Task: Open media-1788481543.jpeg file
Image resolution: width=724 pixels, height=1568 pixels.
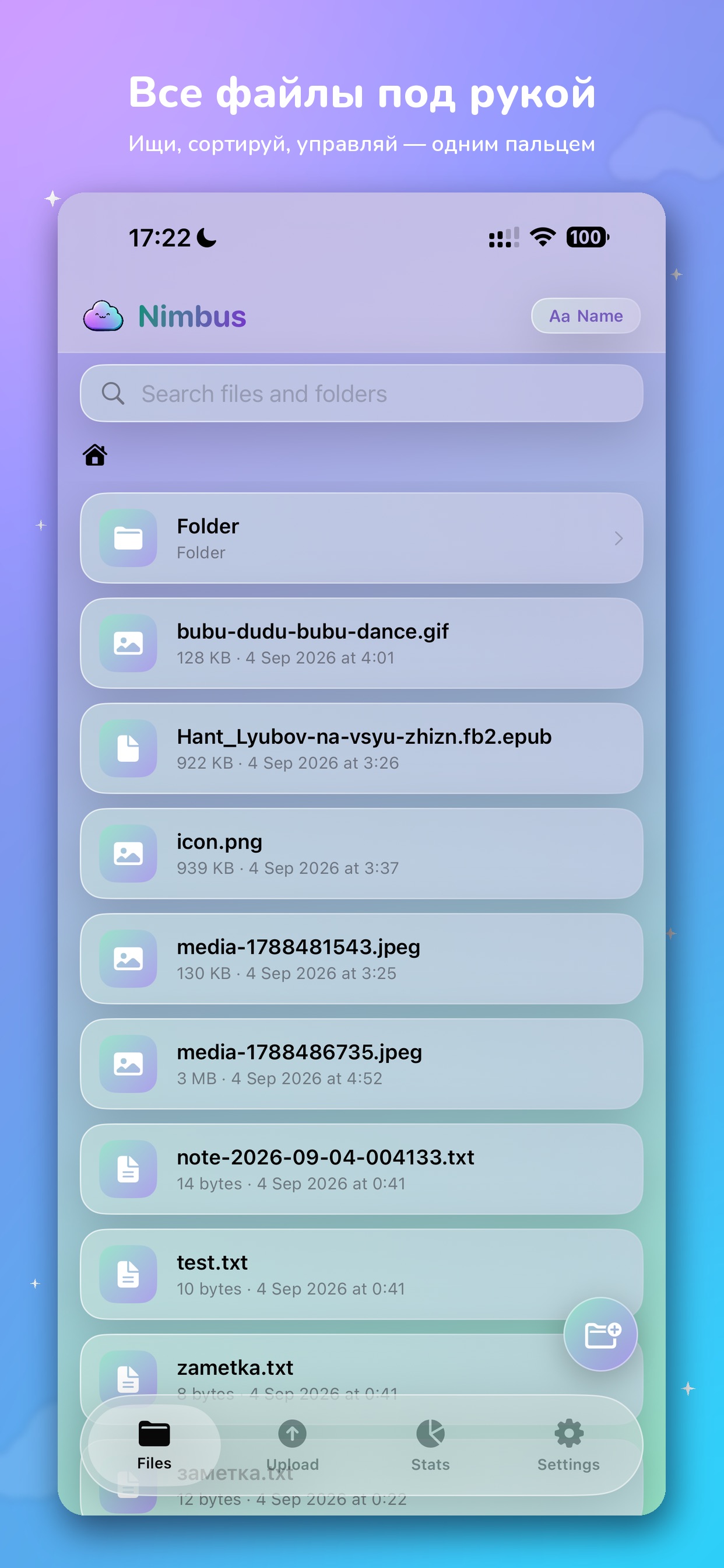Action: 361,958
